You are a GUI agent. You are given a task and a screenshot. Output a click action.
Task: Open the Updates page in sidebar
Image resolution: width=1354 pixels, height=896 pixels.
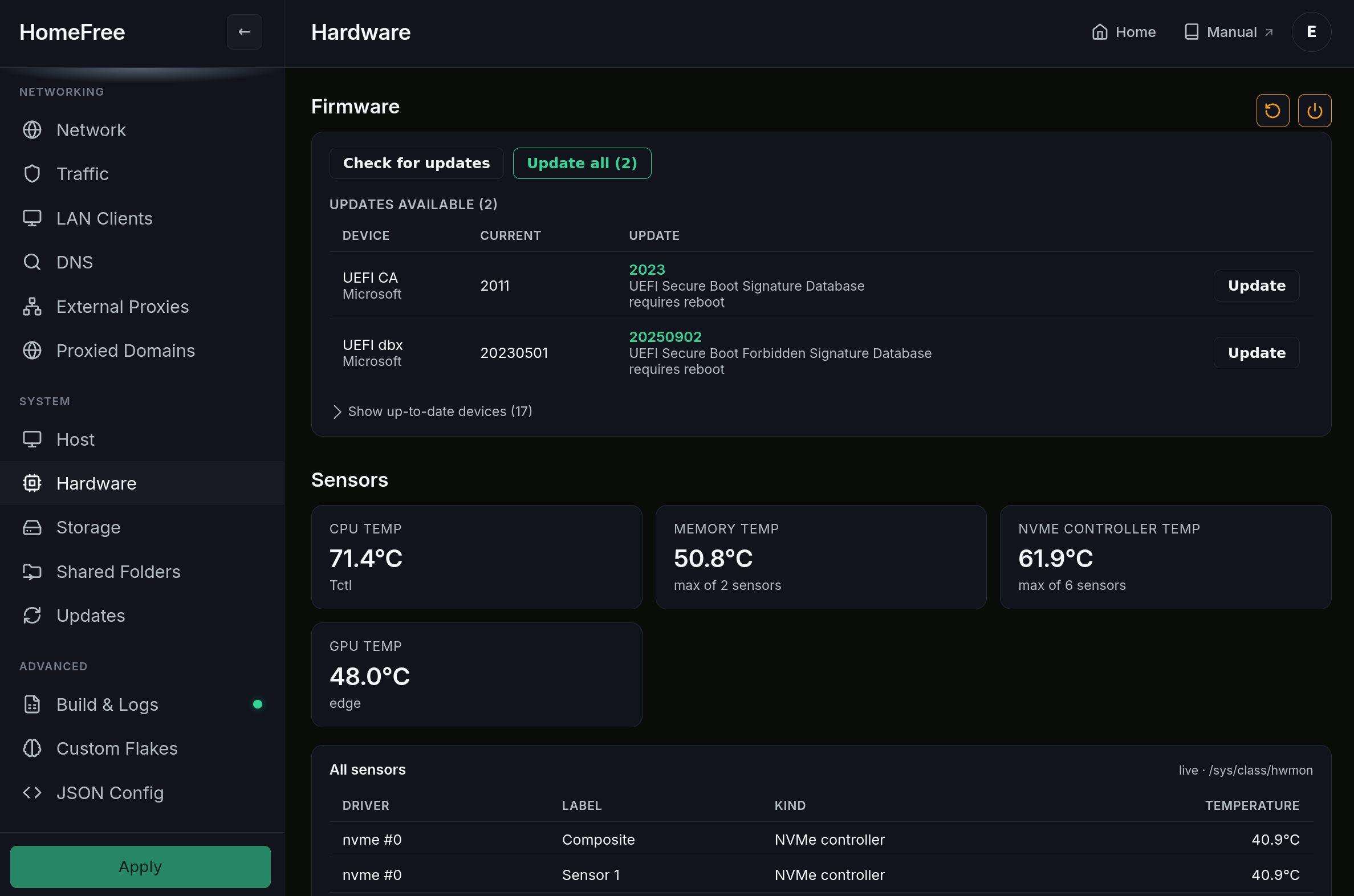pyautogui.click(x=142, y=616)
